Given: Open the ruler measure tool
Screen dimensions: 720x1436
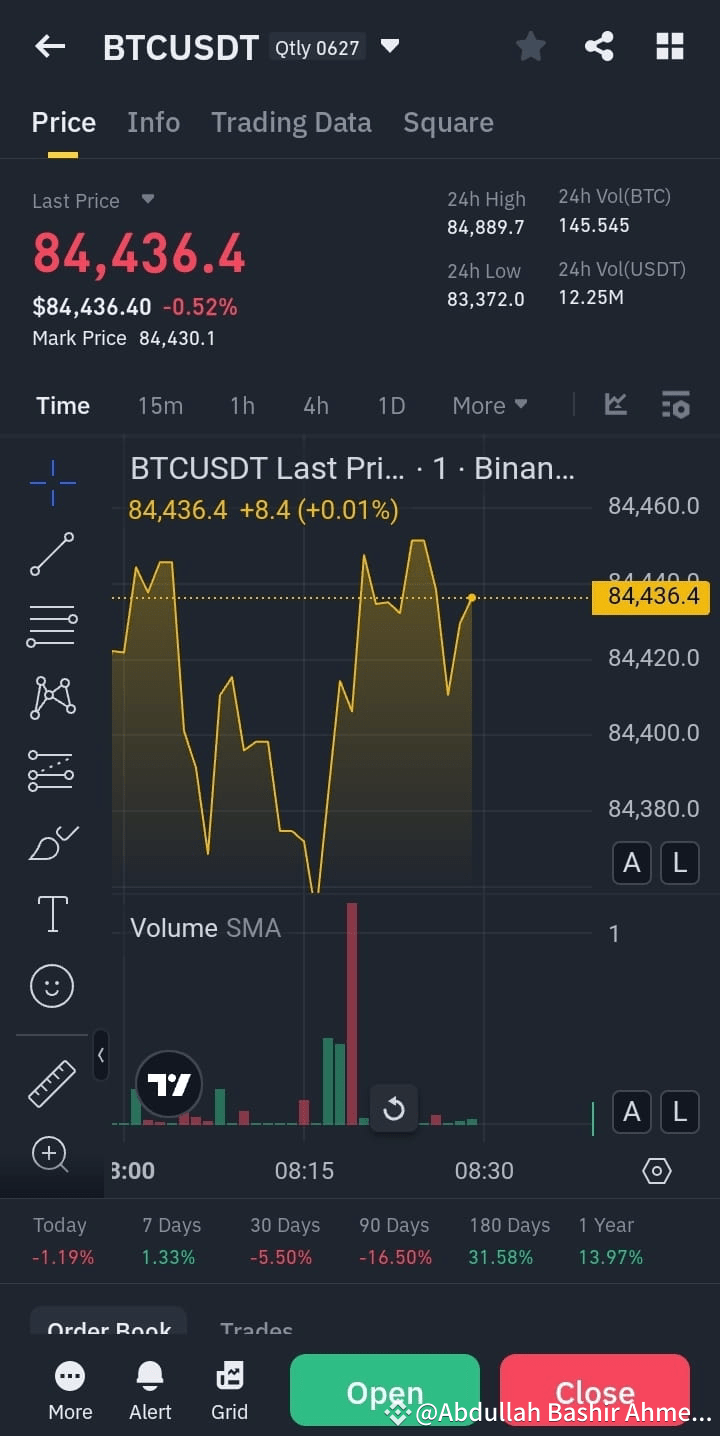Looking at the screenshot, I should [x=52, y=1084].
